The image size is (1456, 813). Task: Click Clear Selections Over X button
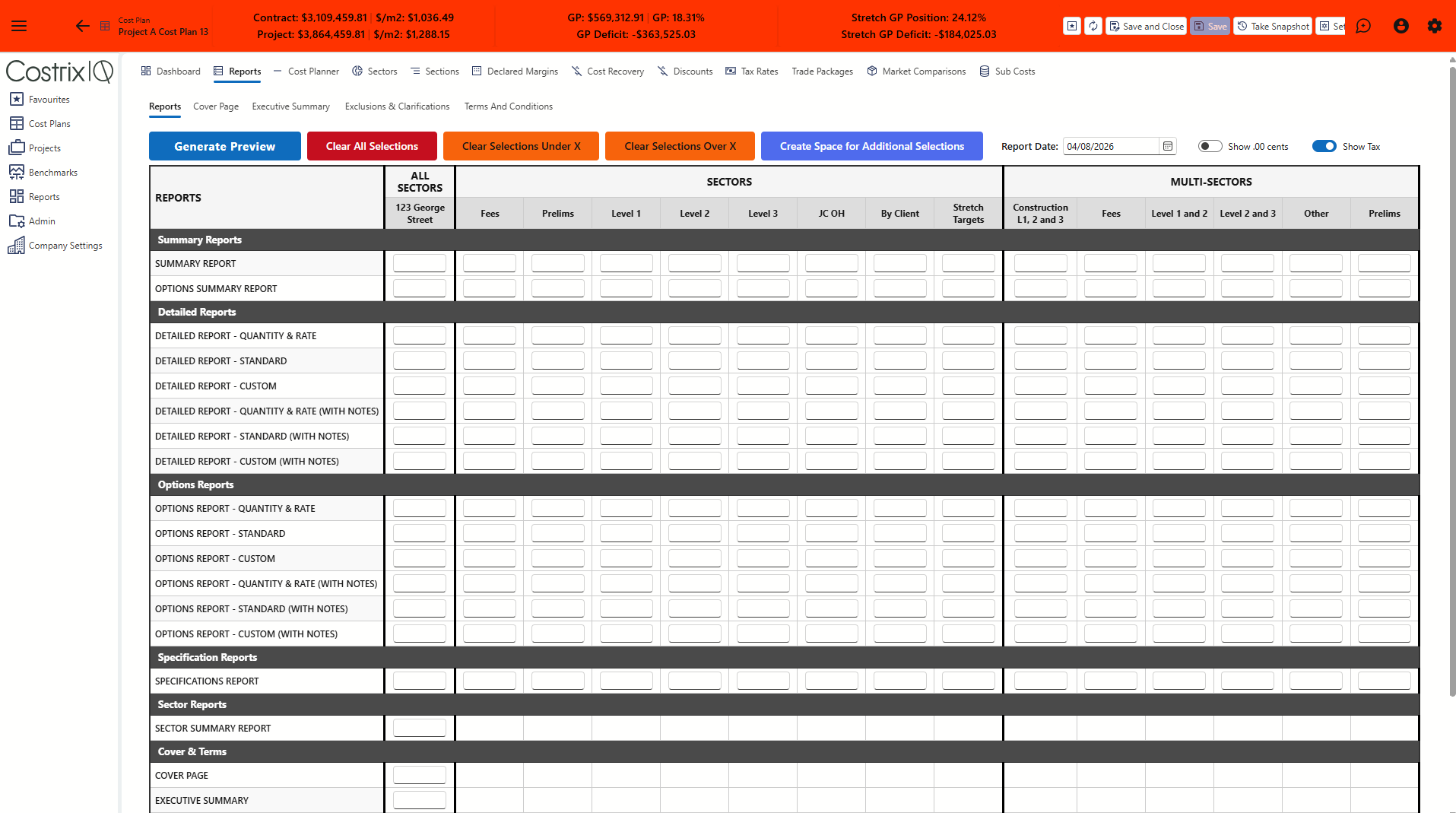[x=680, y=146]
